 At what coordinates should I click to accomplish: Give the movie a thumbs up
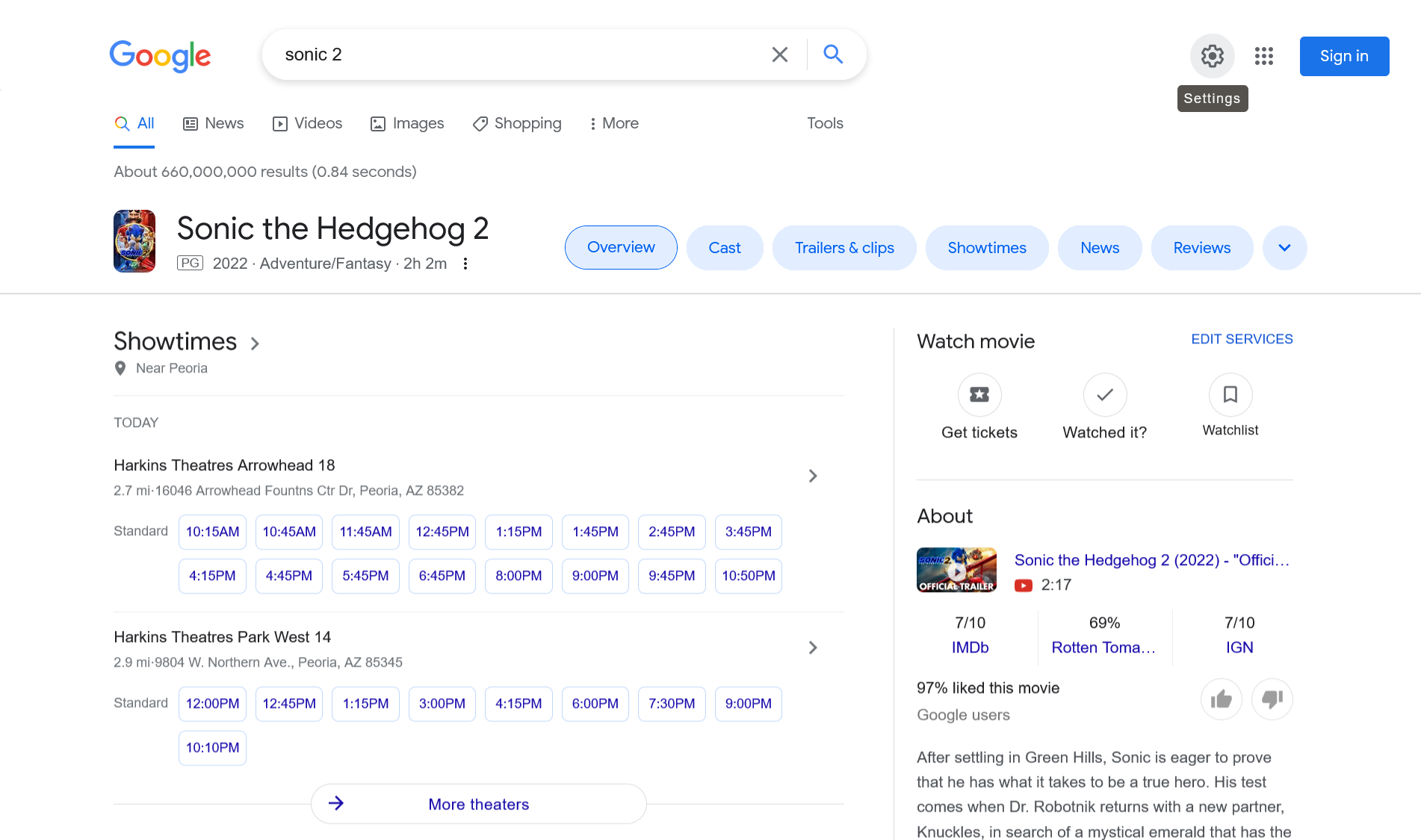[1221, 699]
